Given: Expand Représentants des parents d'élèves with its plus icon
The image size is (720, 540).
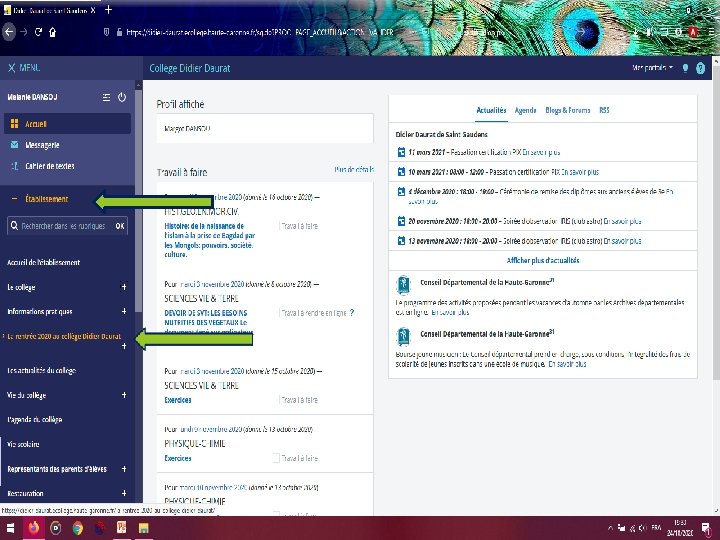Looking at the screenshot, I should [x=124, y=469].
